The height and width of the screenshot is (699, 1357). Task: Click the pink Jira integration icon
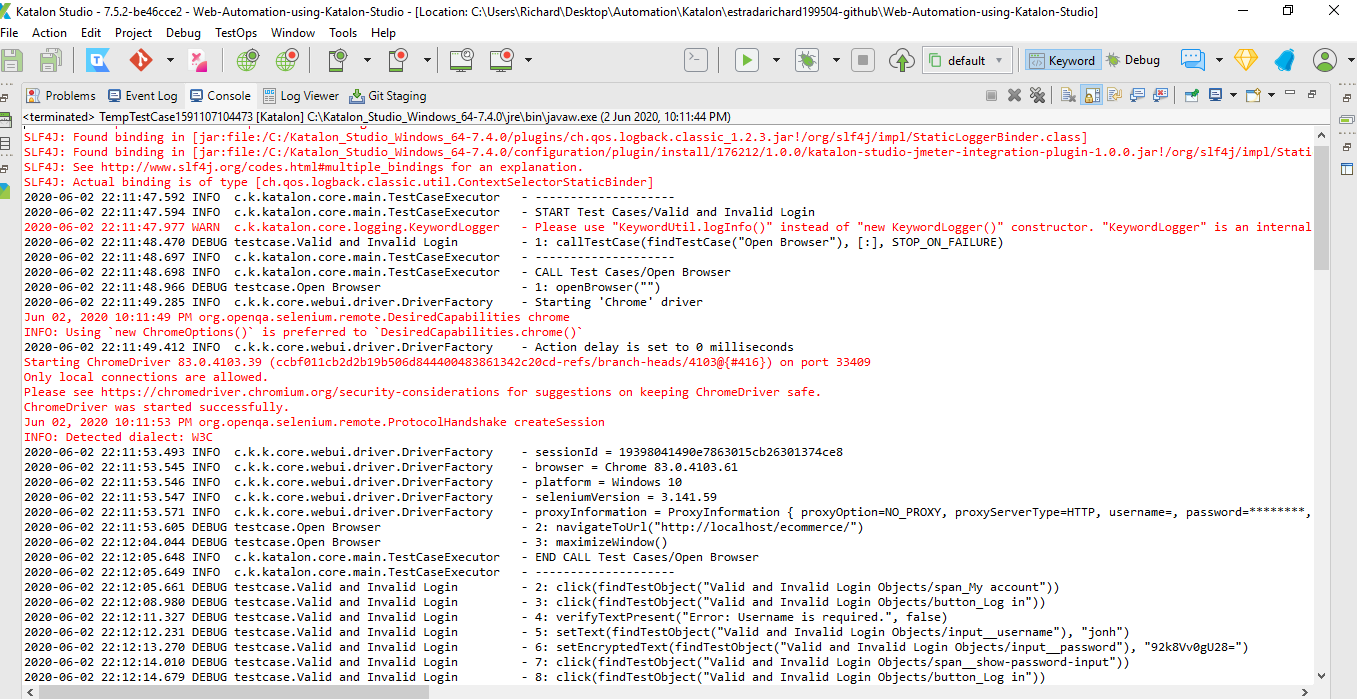pyautogui.click(x=199, y=60)
